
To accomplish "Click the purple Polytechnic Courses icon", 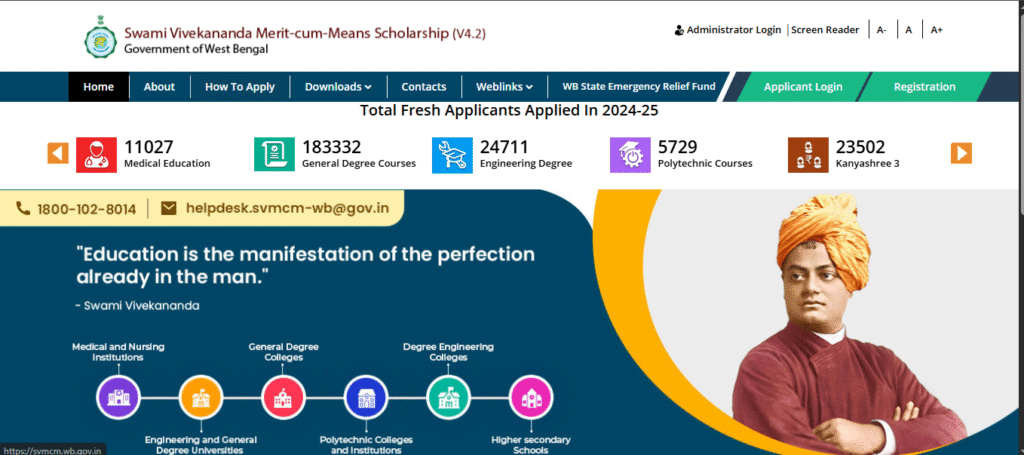I will pyautogui.click(x=630, y=154).
